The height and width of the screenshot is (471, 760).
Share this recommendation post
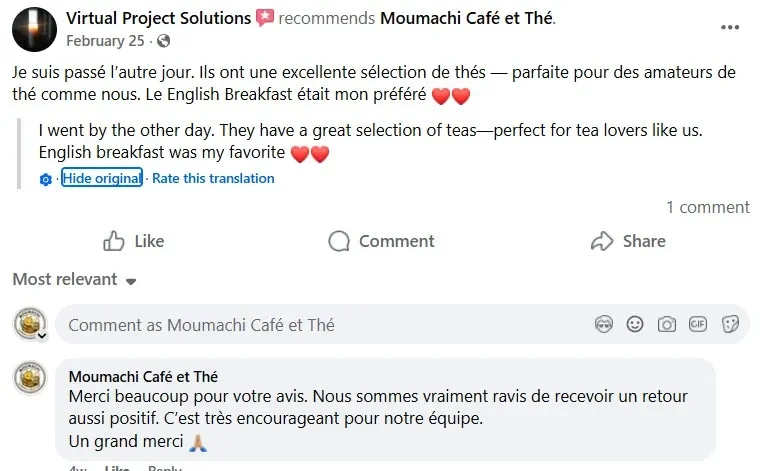pos(628,241)
